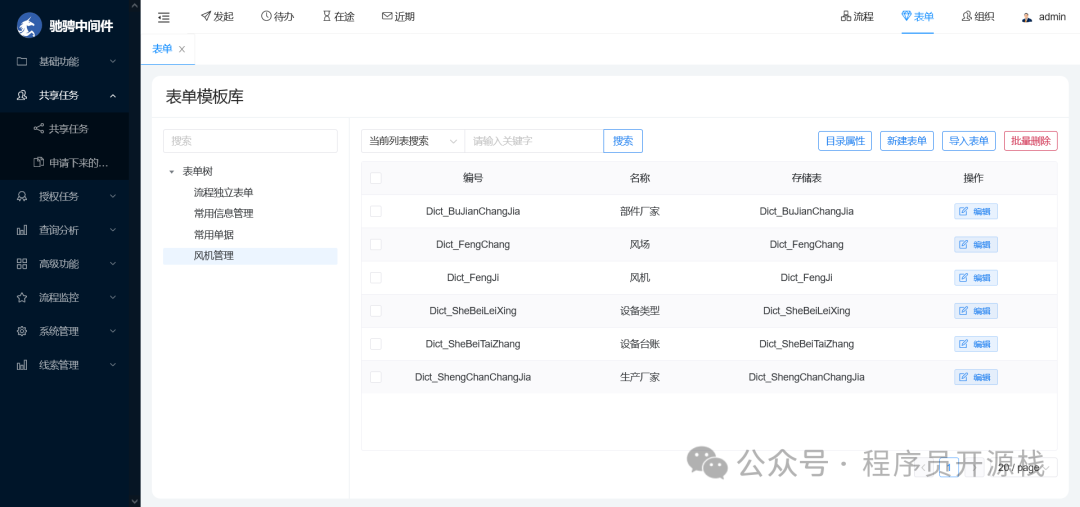Screen dimensions: 1080x507
Task: Expand the 流程监控 sidebar menu
Action: (x=65, y=298)
